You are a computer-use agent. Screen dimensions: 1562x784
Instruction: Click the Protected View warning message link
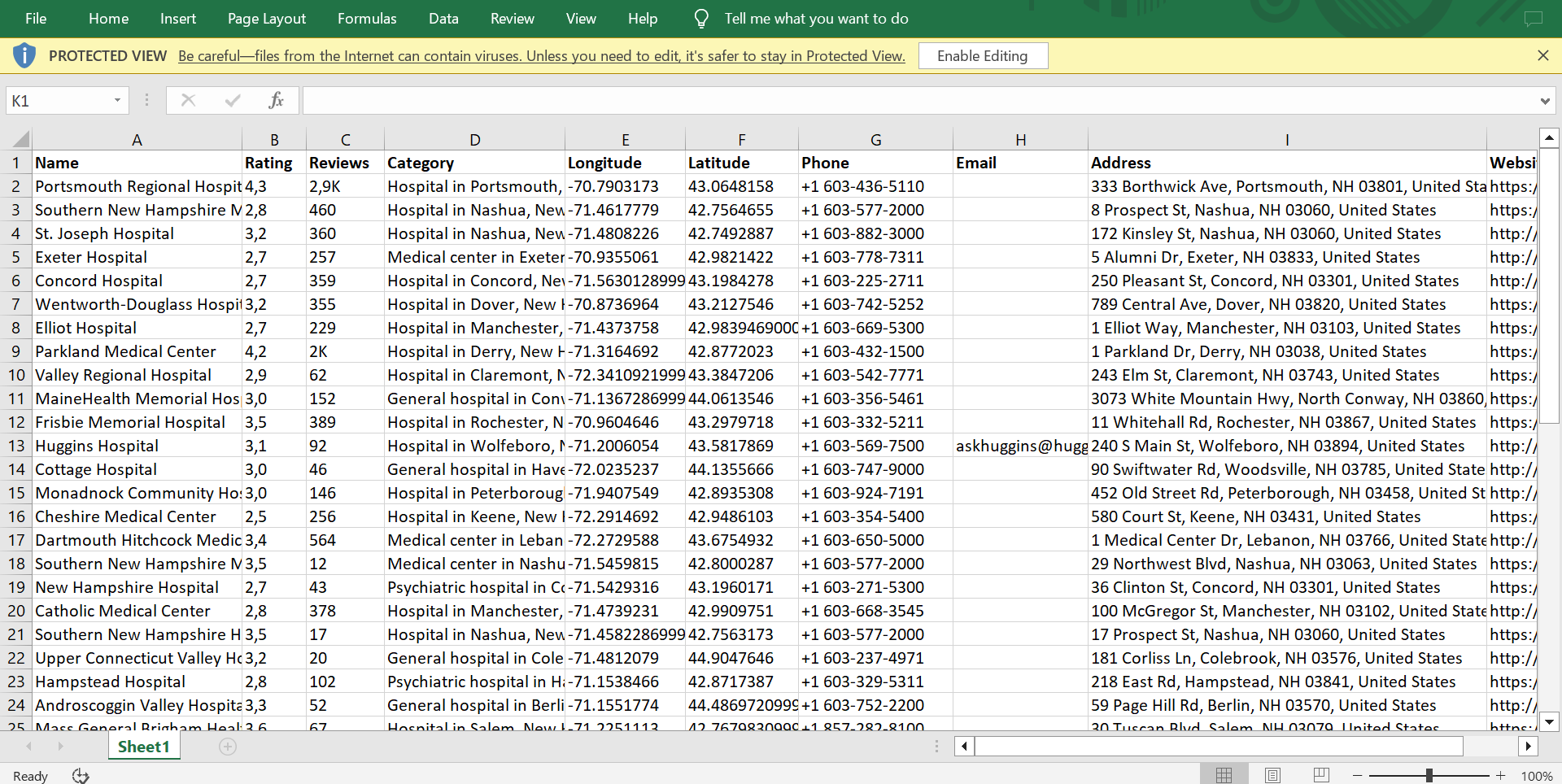coord(541,56)
